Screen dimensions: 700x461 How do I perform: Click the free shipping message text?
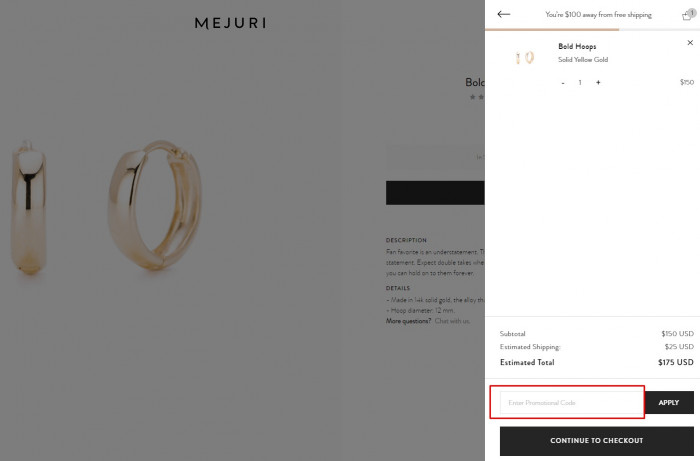(x=598, y=15)
